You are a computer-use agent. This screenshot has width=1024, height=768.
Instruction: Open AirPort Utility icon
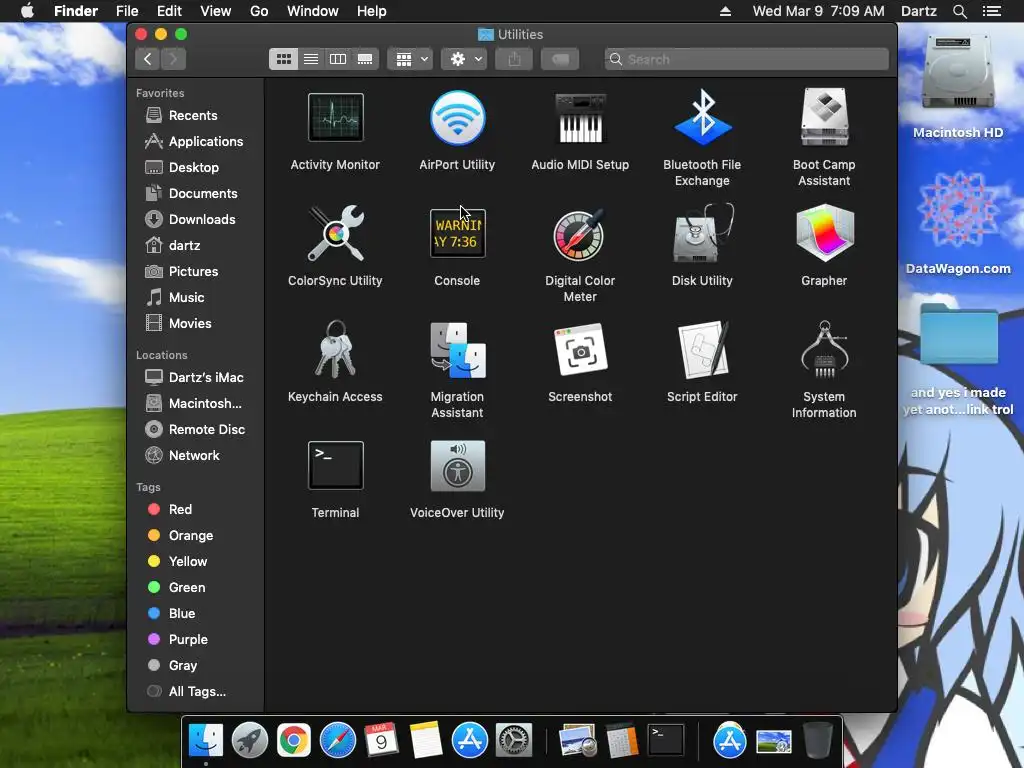[457, 118]
